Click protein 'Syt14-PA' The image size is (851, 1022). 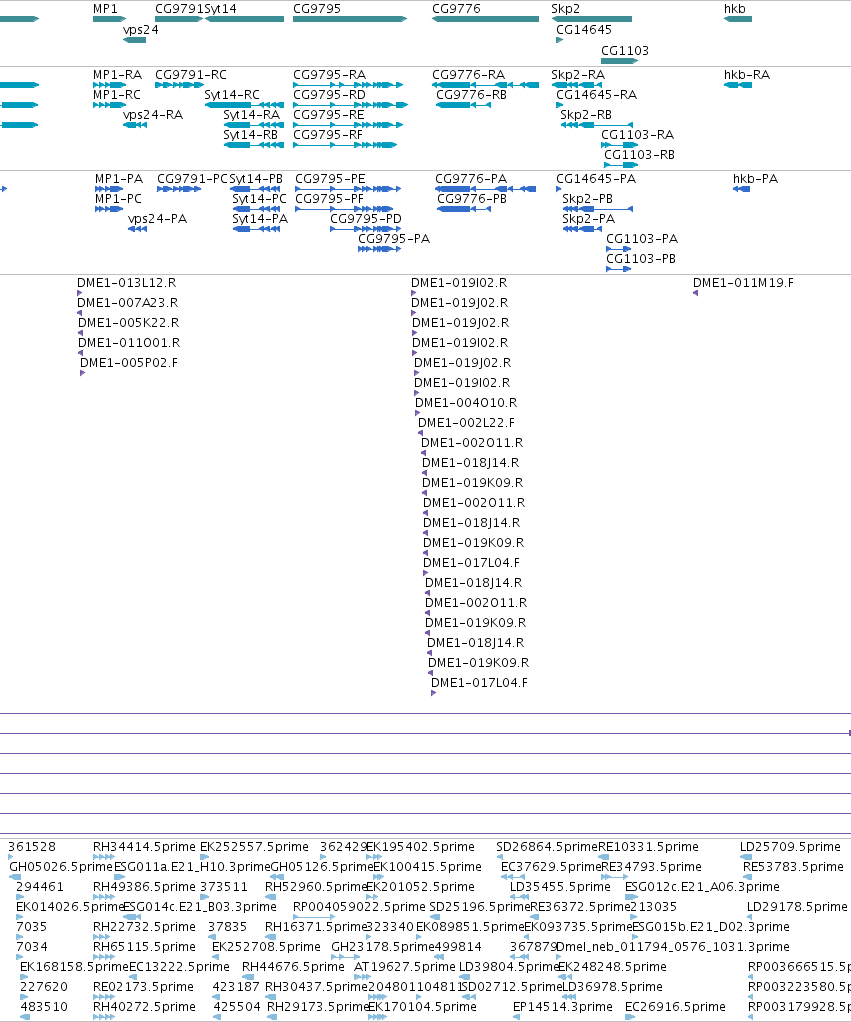pyautogui.click(x=260, y=219)
